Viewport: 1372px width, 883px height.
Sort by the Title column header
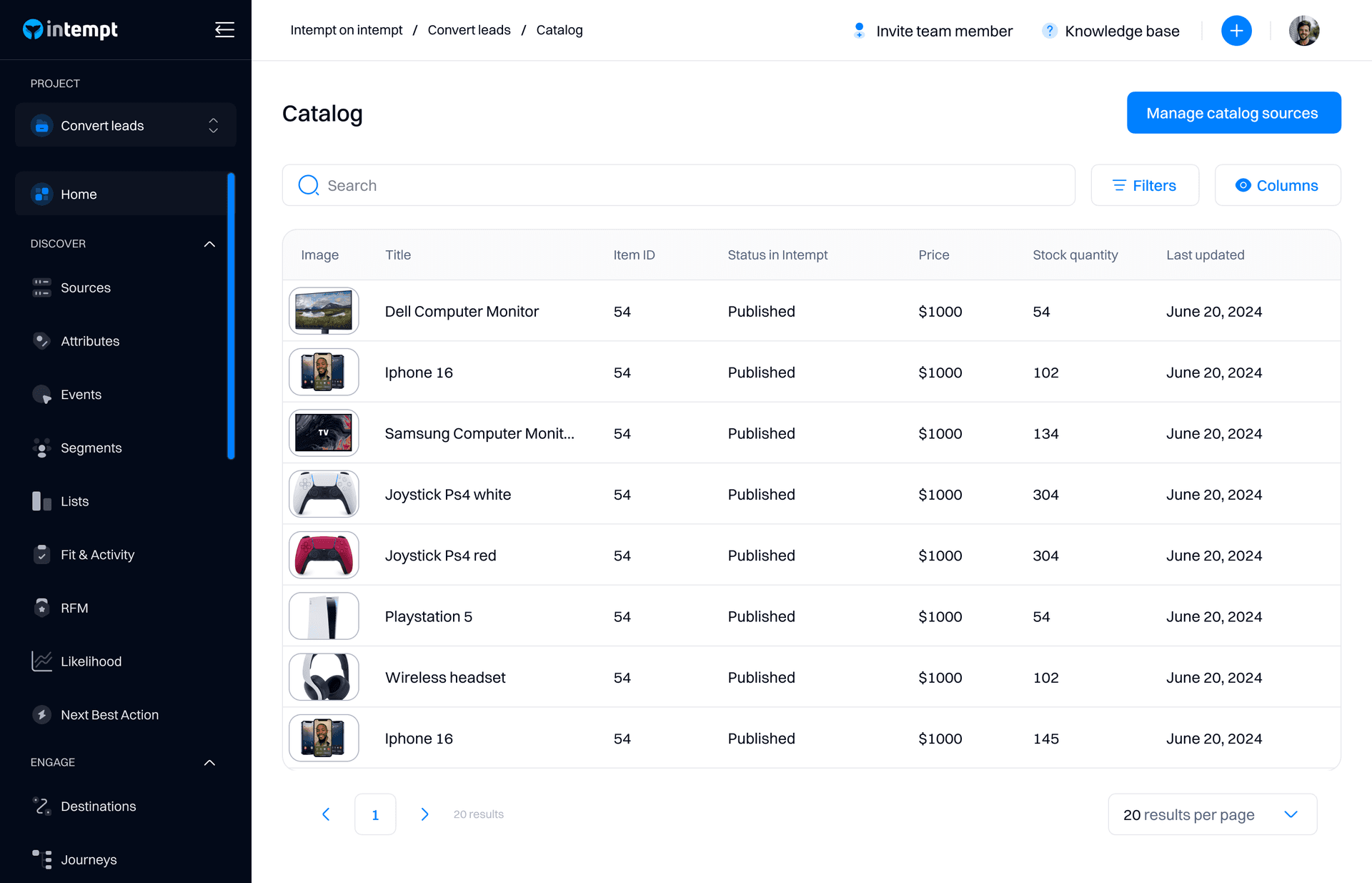click(x=398, y=255)
